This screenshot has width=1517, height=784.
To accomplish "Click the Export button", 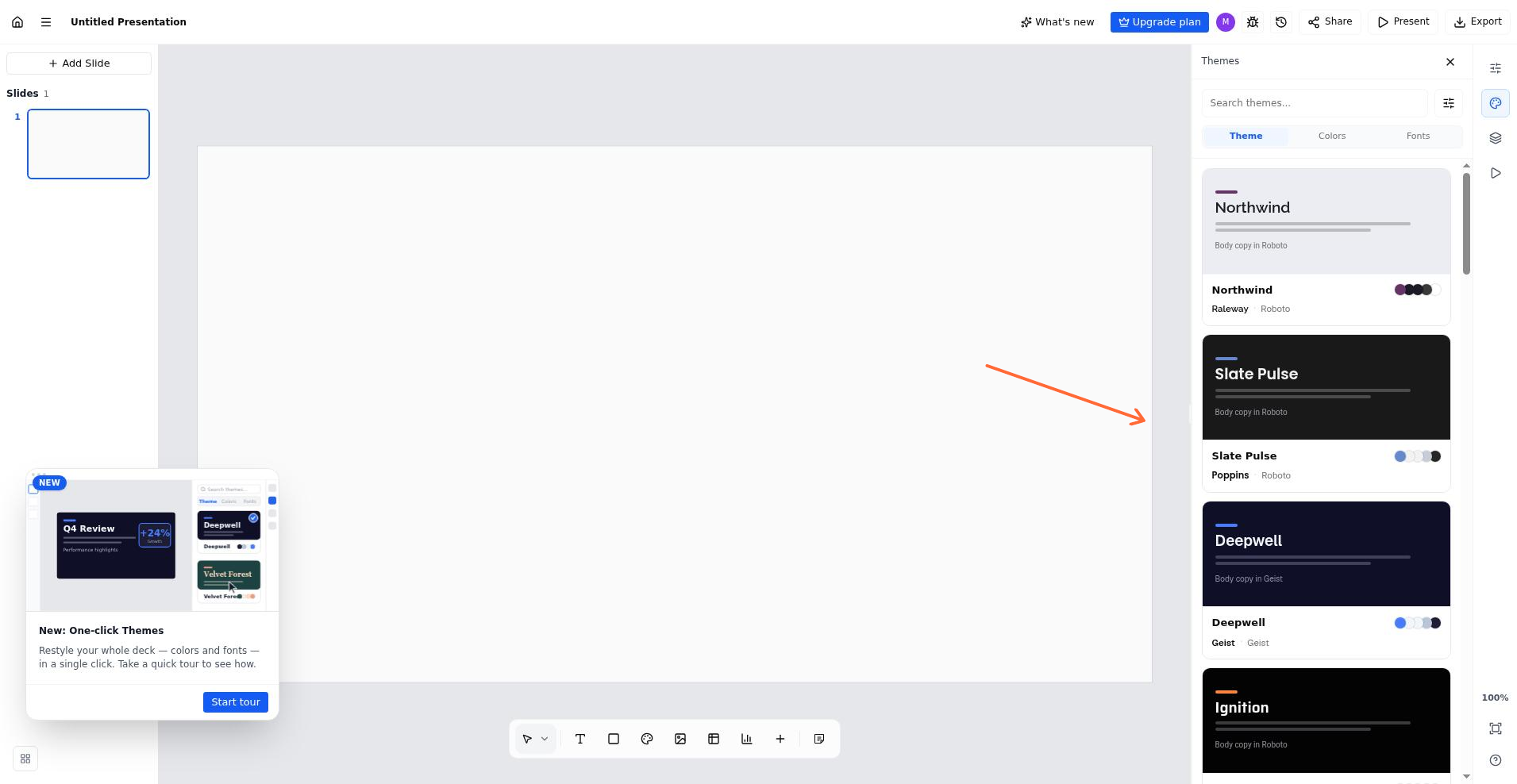I will tap(1478, 22).
